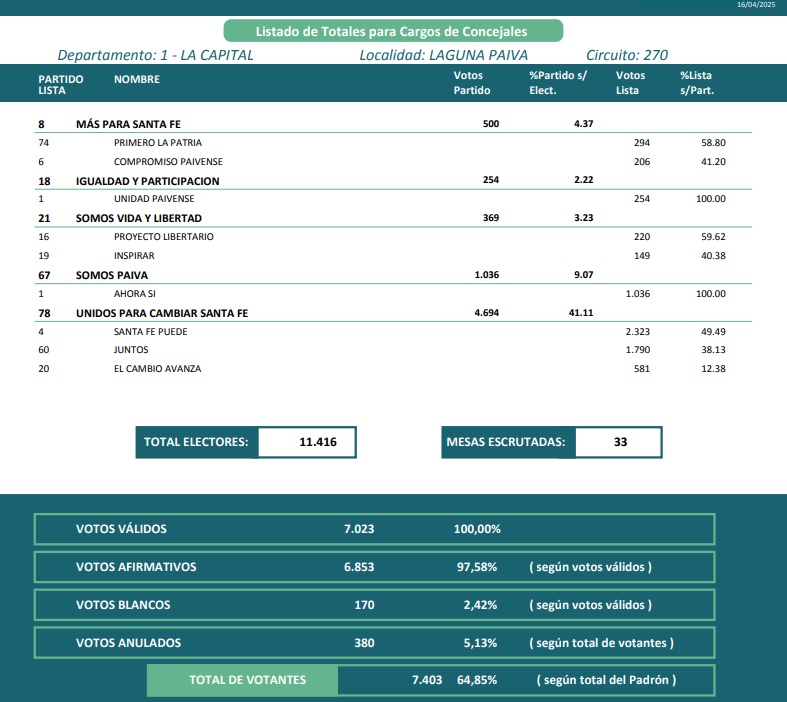
Task: Select the 'VOTOS ANULADOS' summary label
Action: (128, 643)
